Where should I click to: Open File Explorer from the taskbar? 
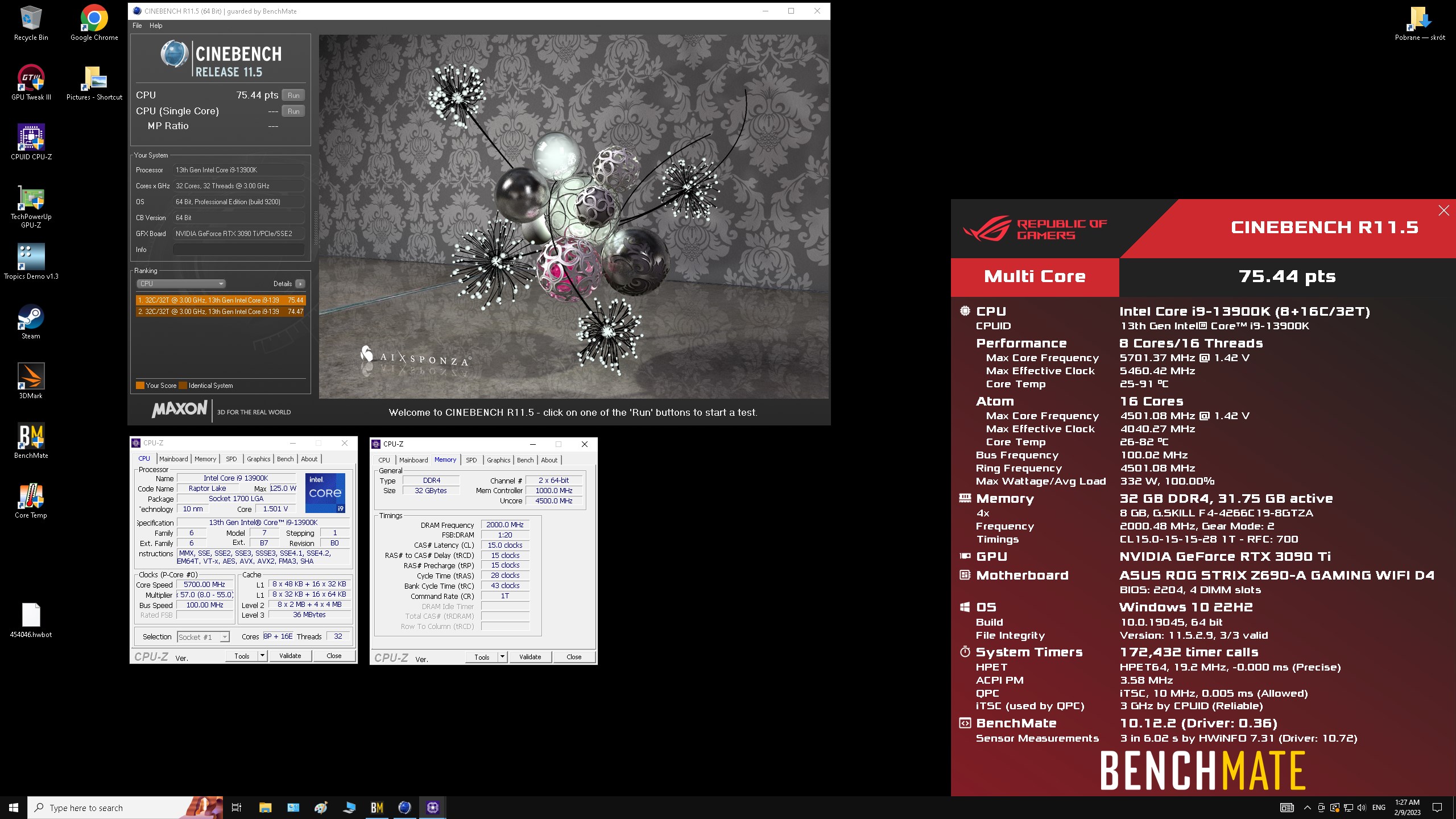pyautogui.click(x=265, y=808)
